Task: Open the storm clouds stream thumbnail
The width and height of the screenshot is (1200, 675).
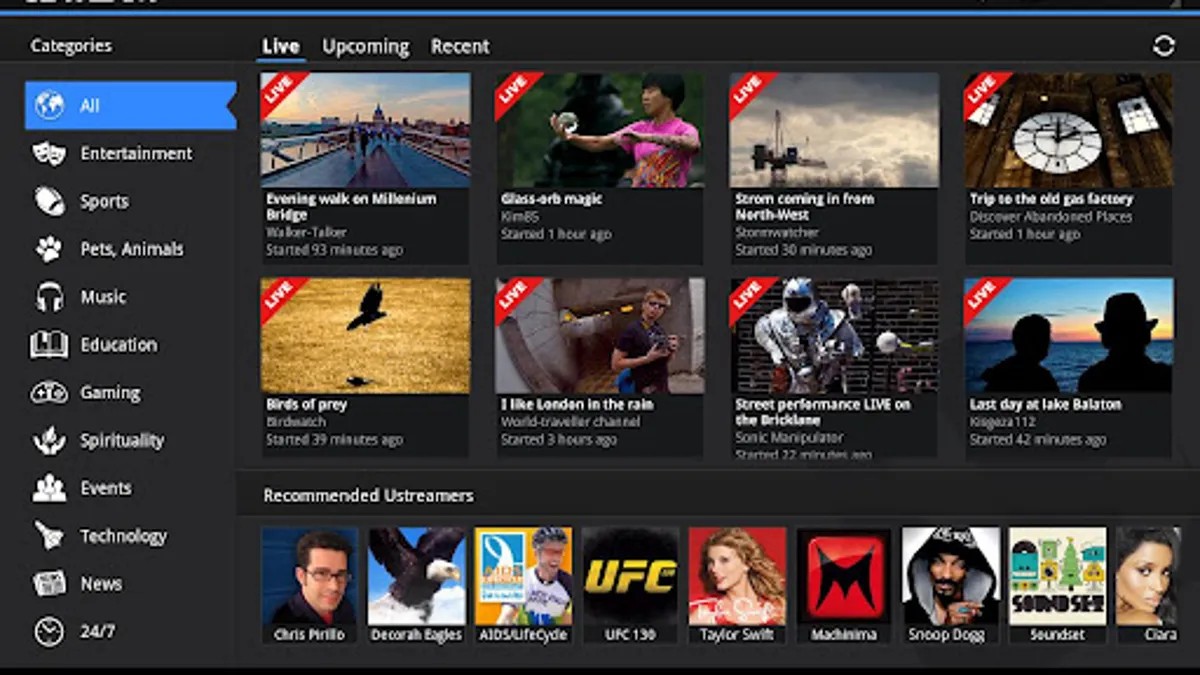Action: pos(834,130)
